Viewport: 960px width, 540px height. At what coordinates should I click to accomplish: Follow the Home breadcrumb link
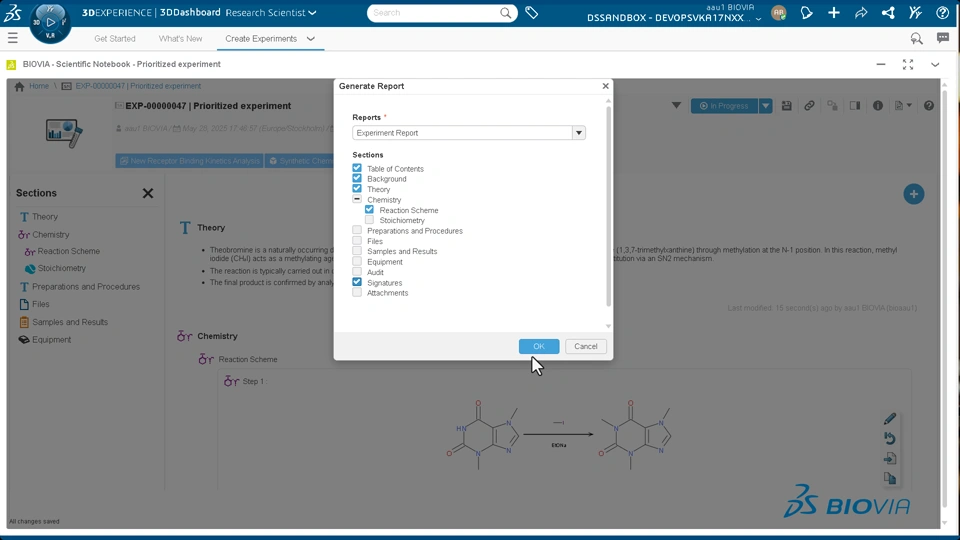pos(39,86)
